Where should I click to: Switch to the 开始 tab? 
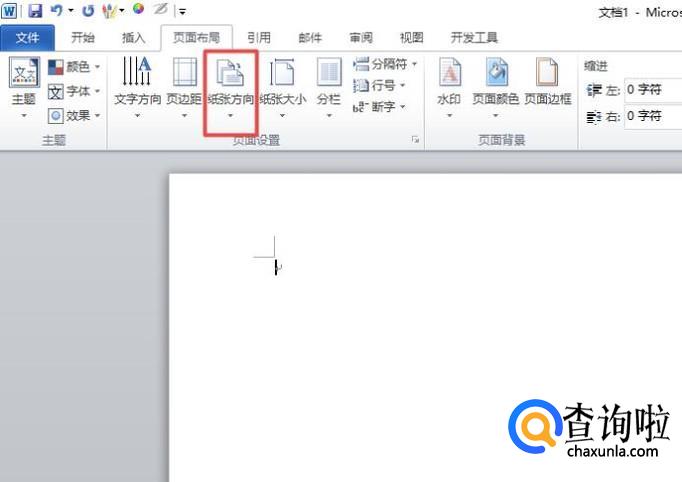tap(83, 38)
